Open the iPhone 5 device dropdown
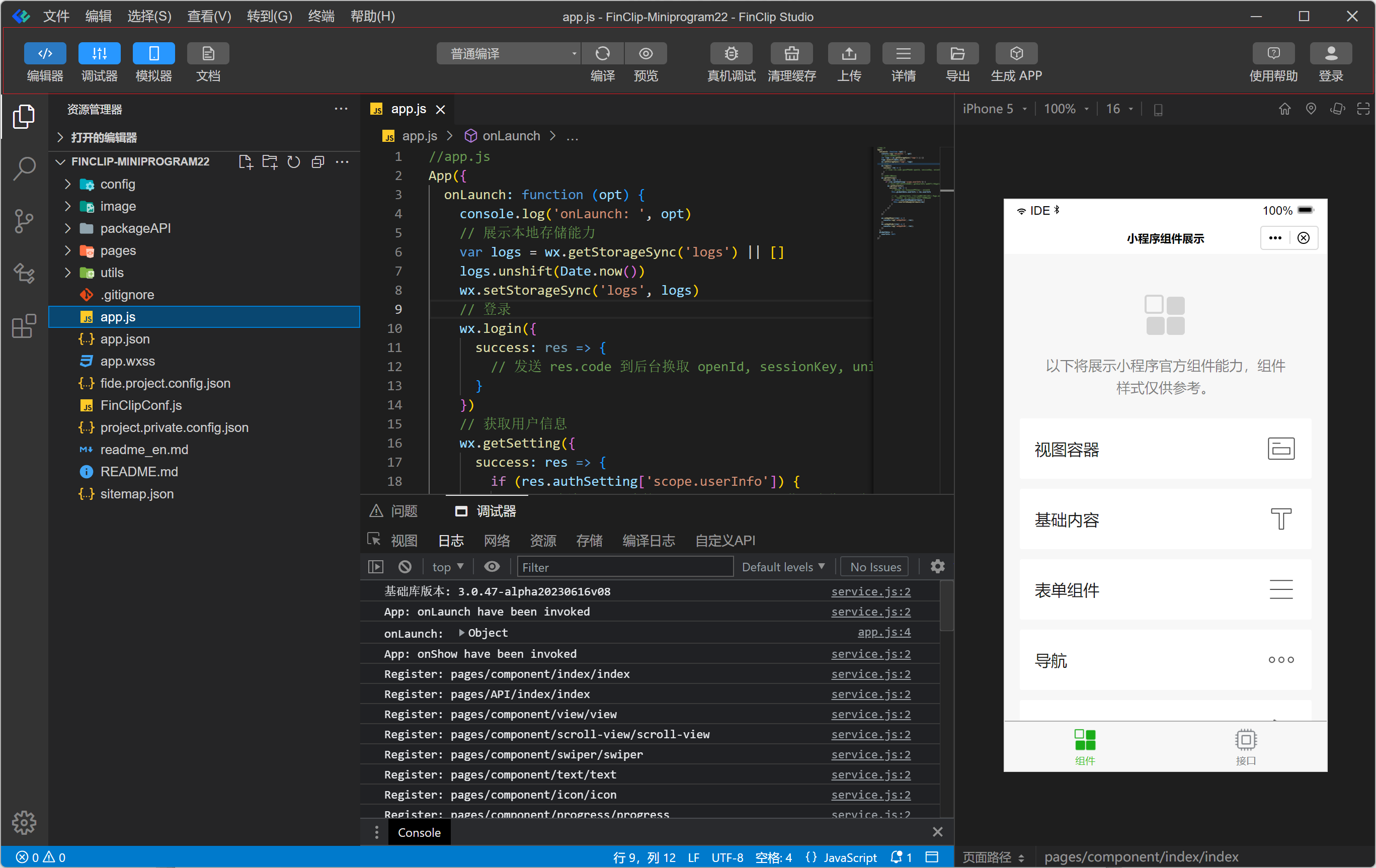Viewport: 1376px width, 868px height. pyautogui.click(x=994, y=109)
